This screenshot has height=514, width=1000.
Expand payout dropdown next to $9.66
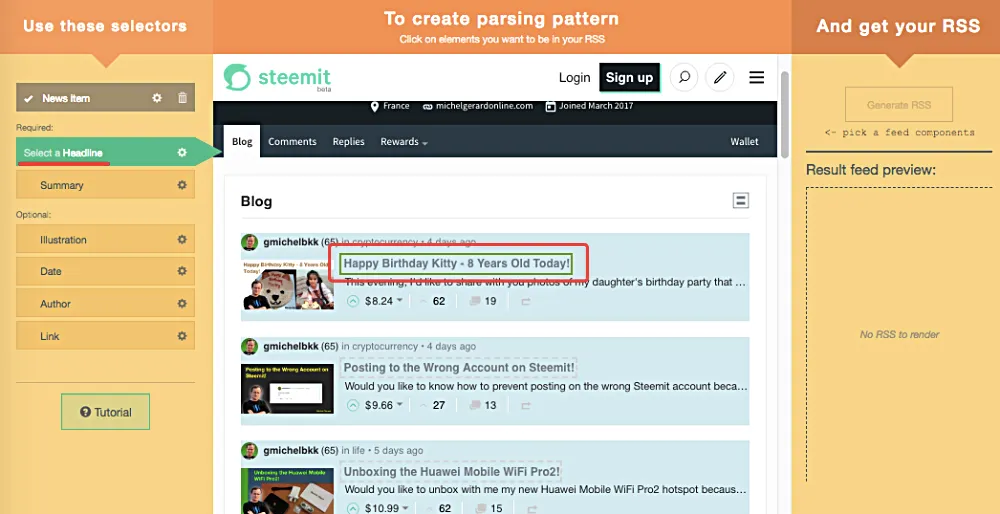400,404
